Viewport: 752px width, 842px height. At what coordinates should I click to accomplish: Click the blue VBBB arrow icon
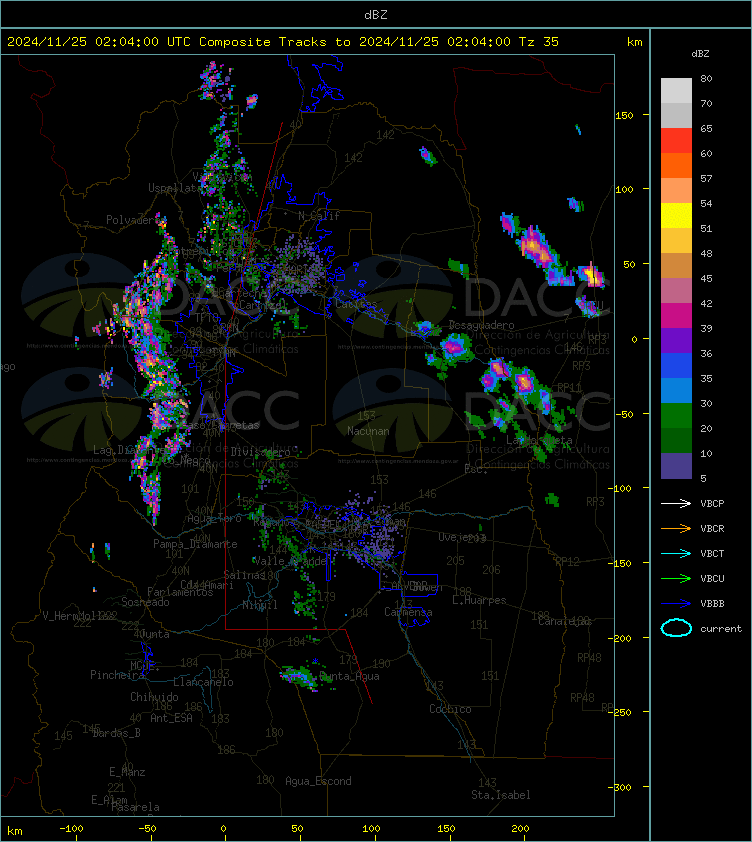pos(676,604)
